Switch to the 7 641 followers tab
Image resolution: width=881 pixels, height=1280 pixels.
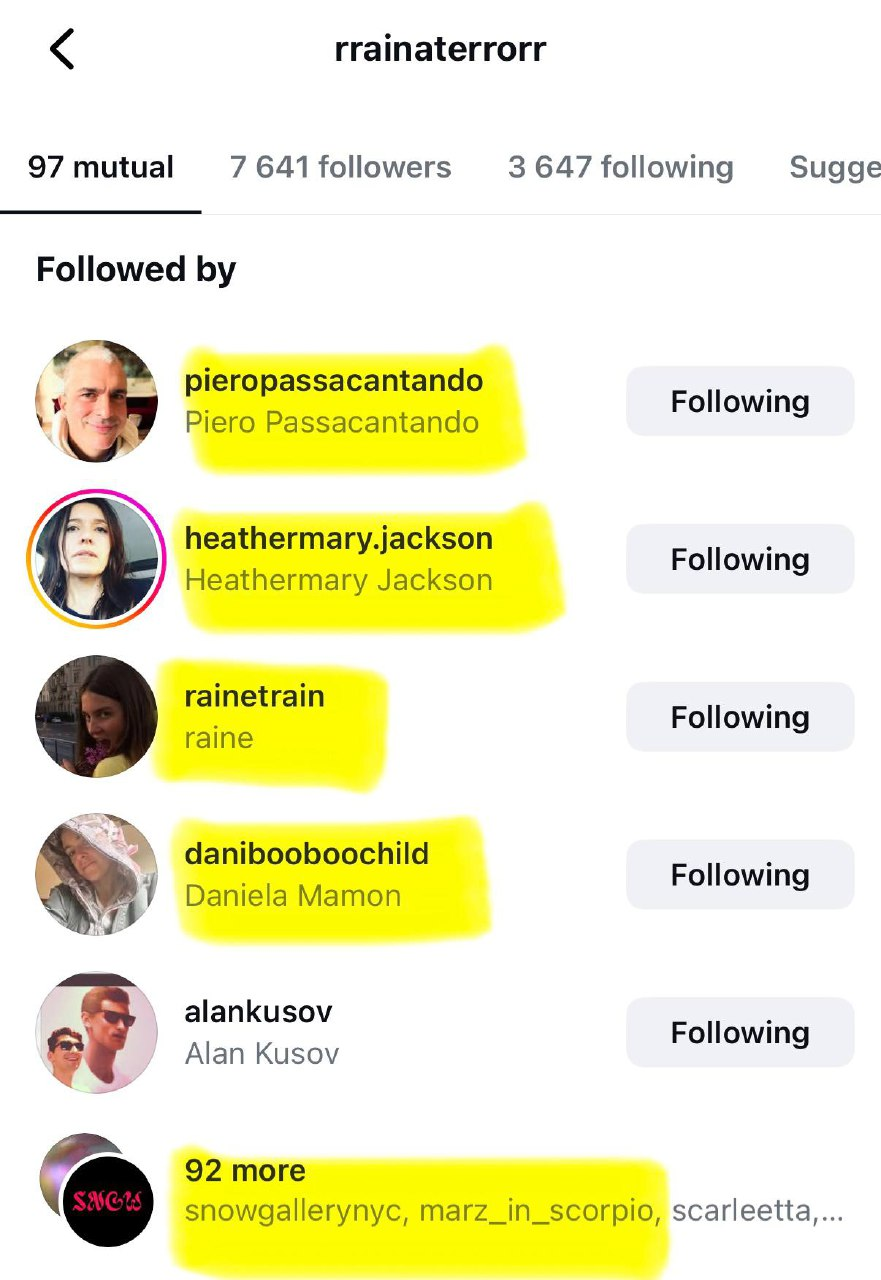[341, 167]
